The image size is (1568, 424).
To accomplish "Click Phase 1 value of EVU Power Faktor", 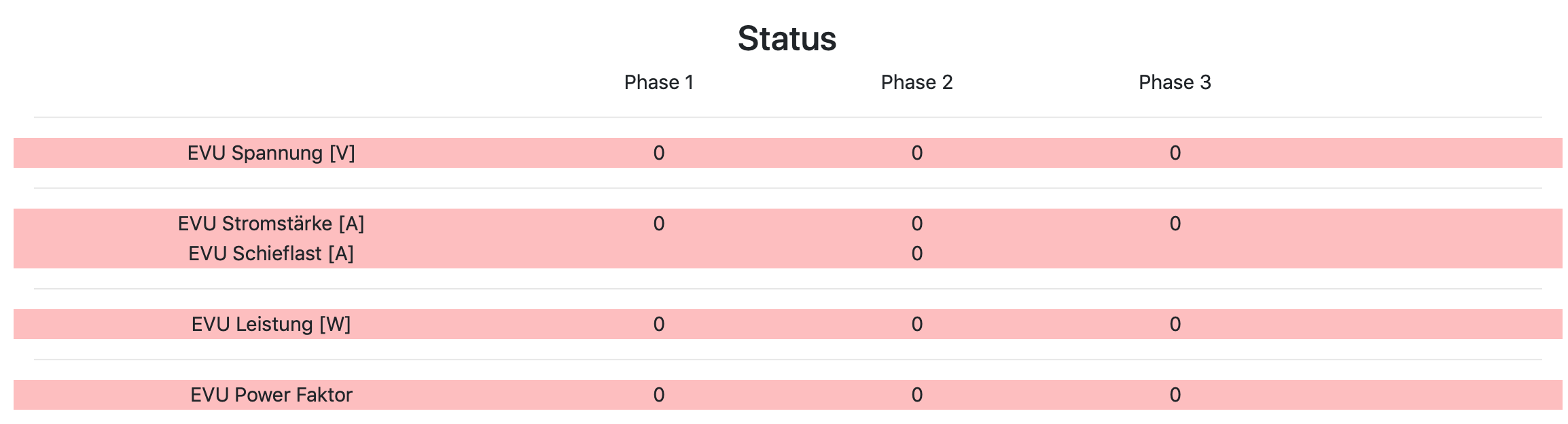I will [658, 395].
